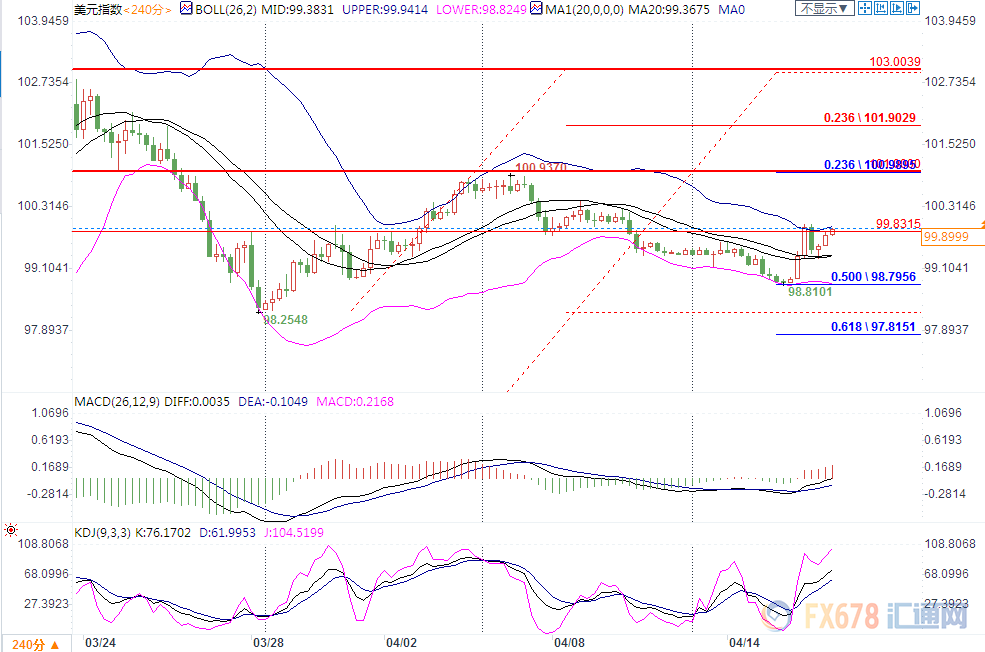Click the orange arrow marker above current price
The image size is (985, 652).
click(980, 226)
